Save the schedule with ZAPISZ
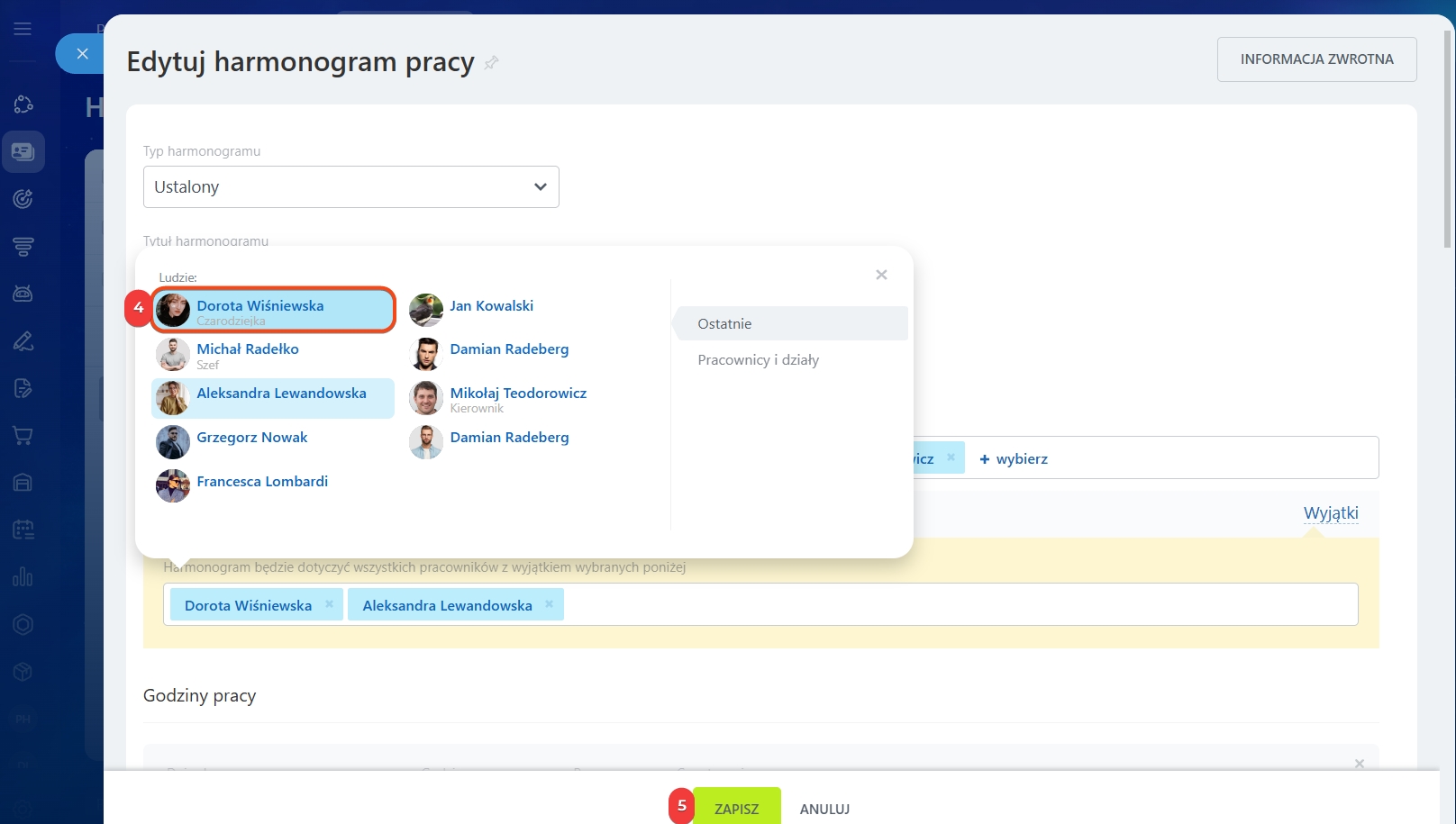 click(736, 808)
